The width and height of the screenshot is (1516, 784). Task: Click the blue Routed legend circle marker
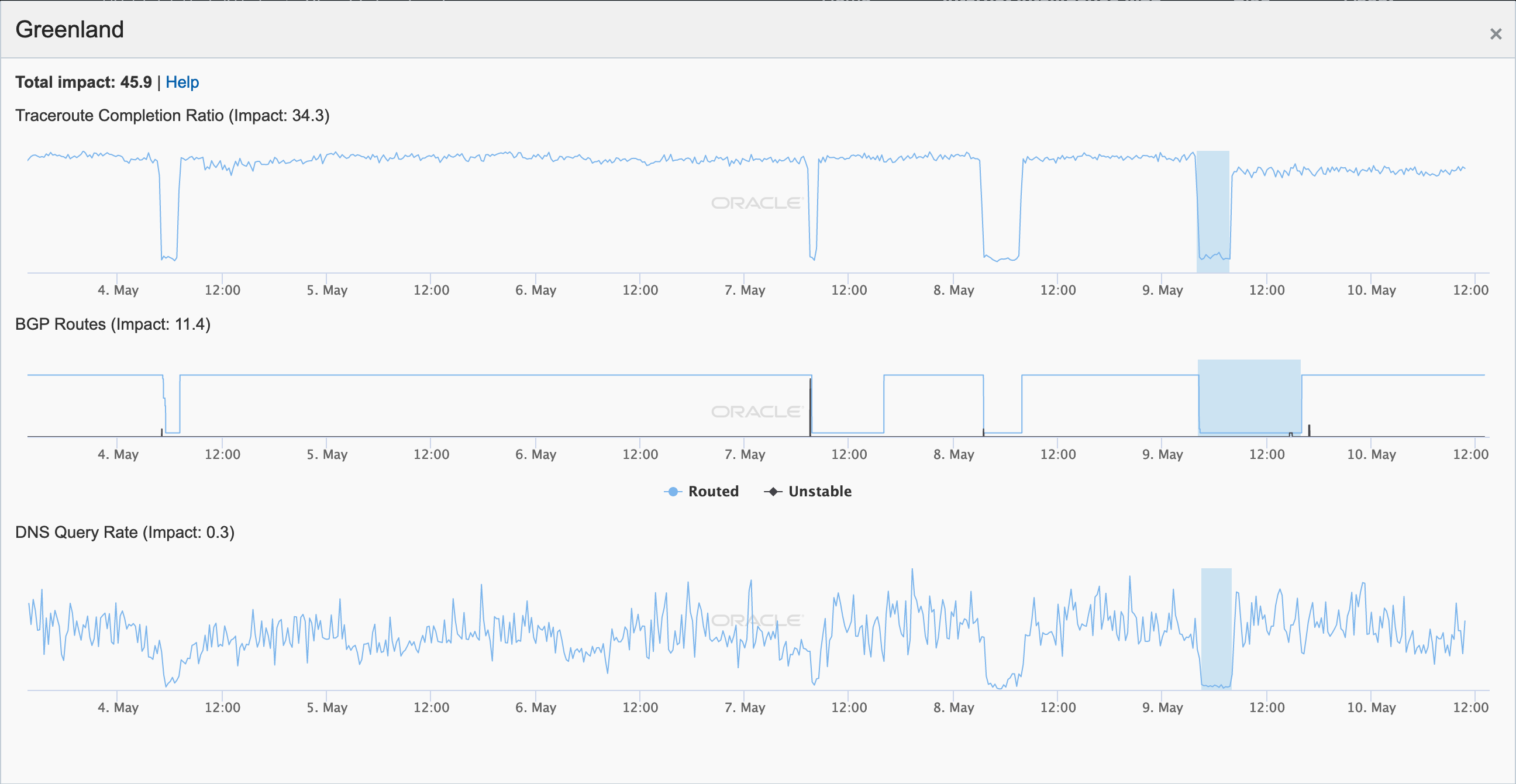click(673, 491)
